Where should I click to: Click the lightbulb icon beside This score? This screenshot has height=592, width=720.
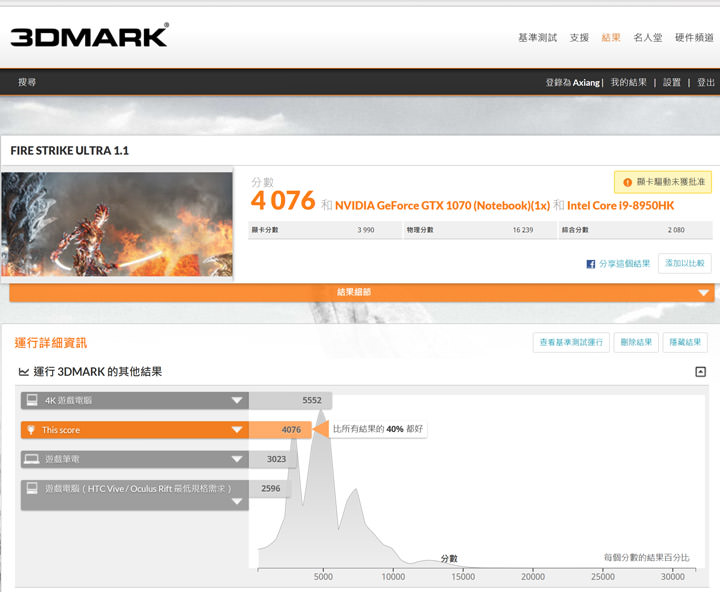click(x=31, y=430)
